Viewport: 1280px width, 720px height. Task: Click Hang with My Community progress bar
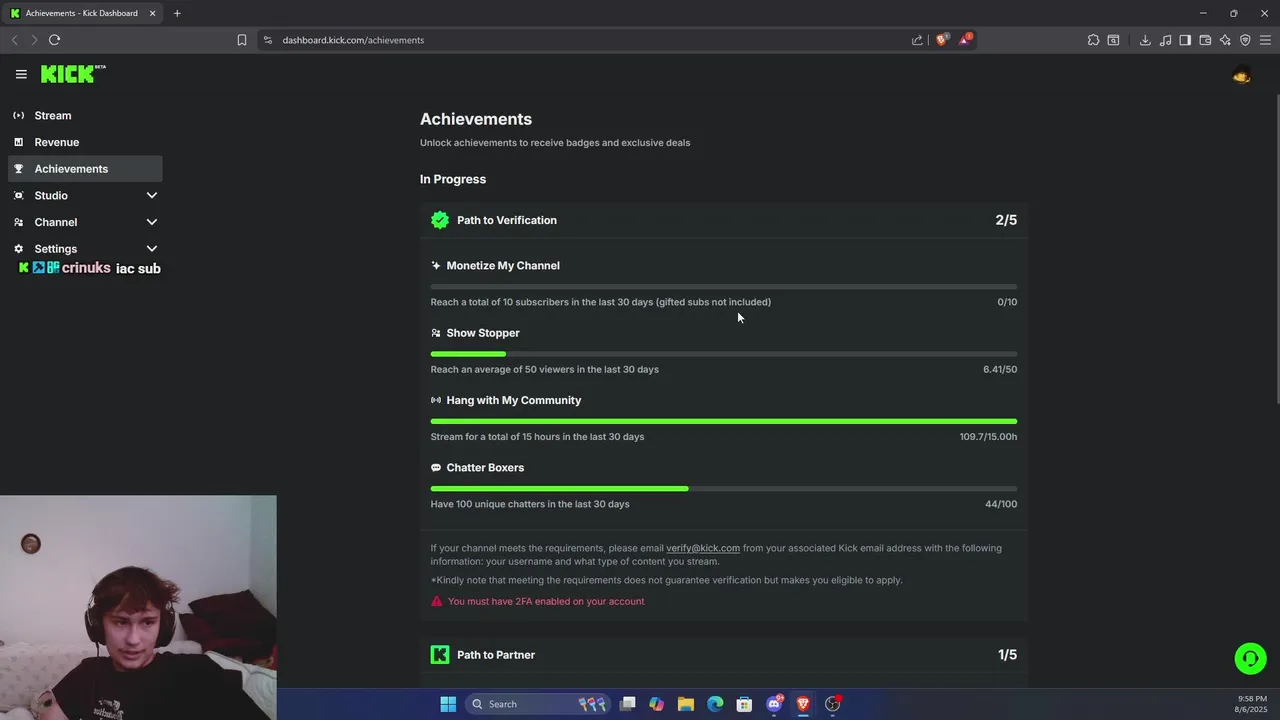[x=724, y=421]
